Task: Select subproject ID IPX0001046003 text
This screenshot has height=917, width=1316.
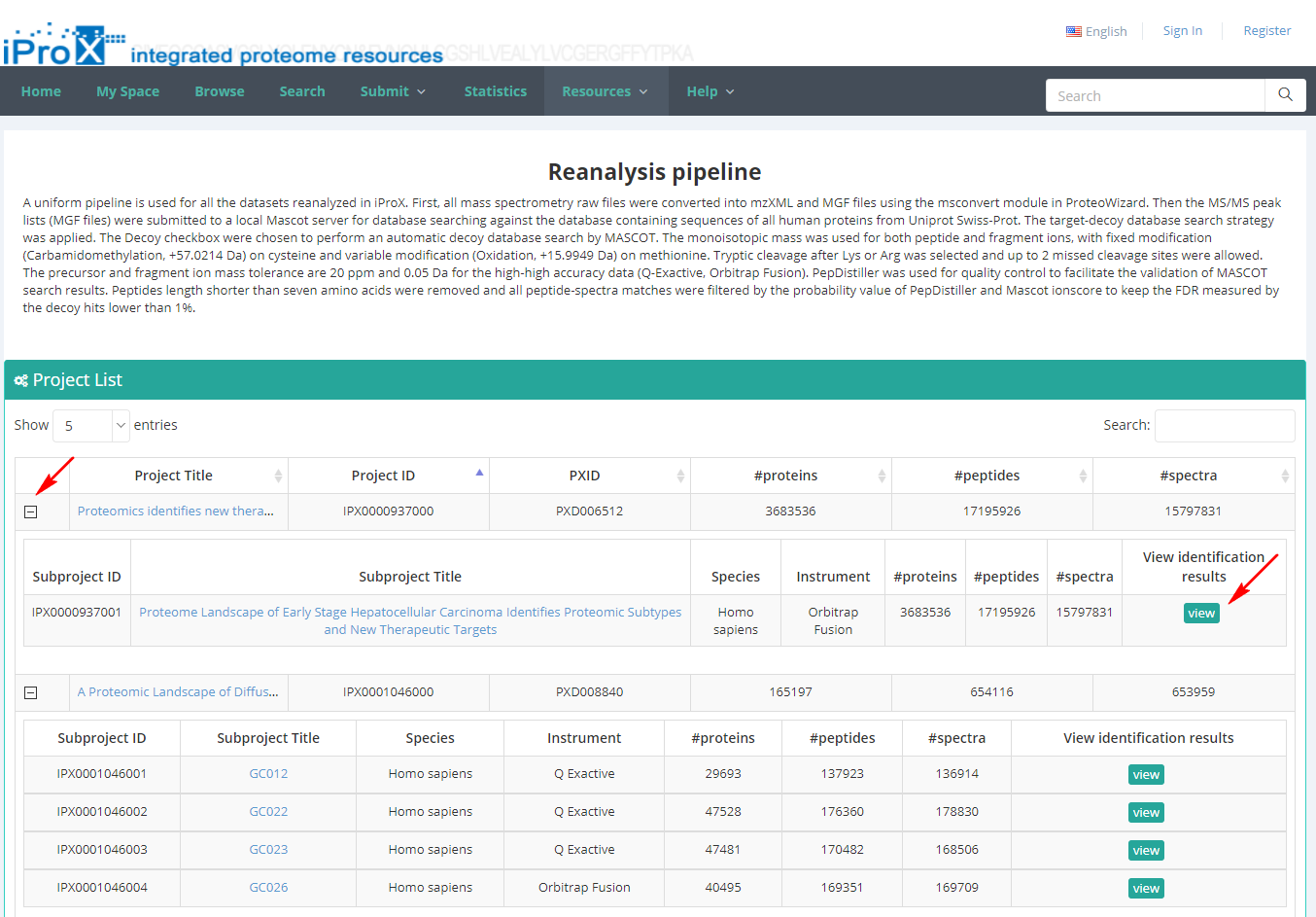Action: [x=102, y=850]
